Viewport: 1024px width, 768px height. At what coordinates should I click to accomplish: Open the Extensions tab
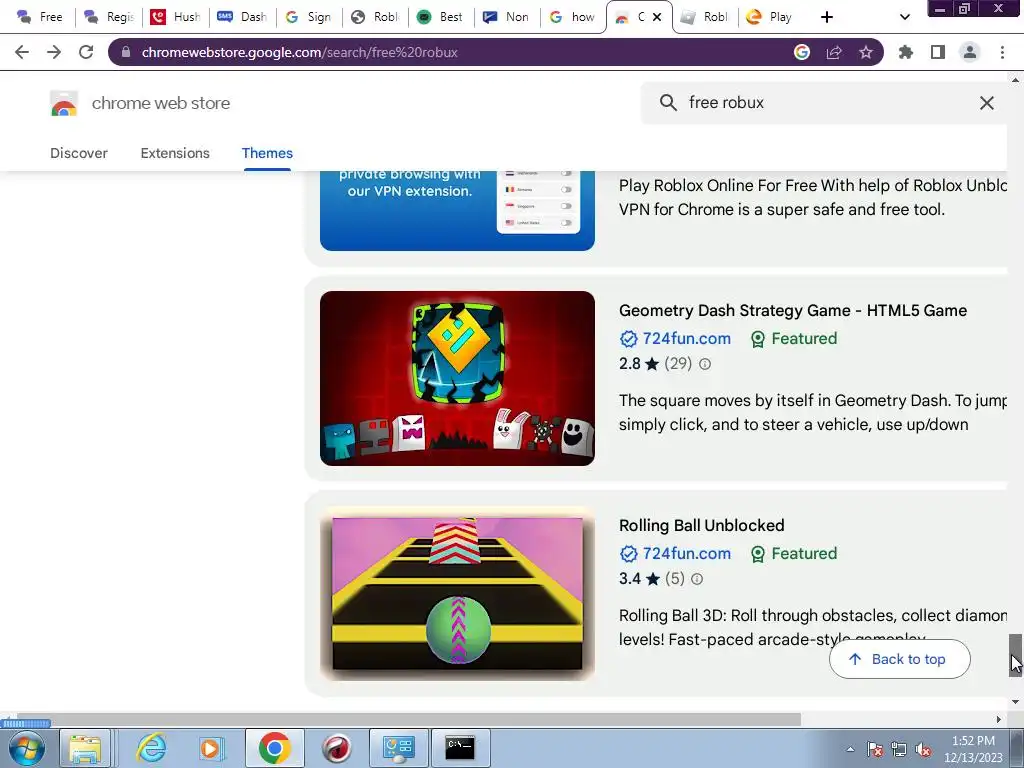pyautogui.click(x=175, y=153)
